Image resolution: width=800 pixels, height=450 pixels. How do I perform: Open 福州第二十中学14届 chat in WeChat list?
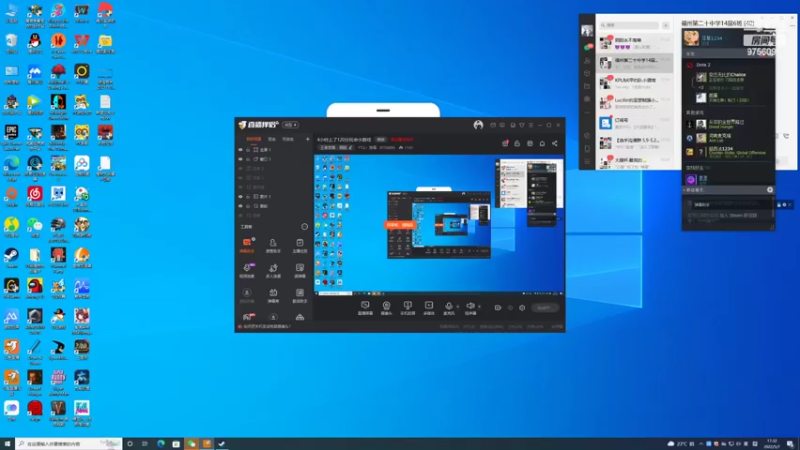point(634,63)
